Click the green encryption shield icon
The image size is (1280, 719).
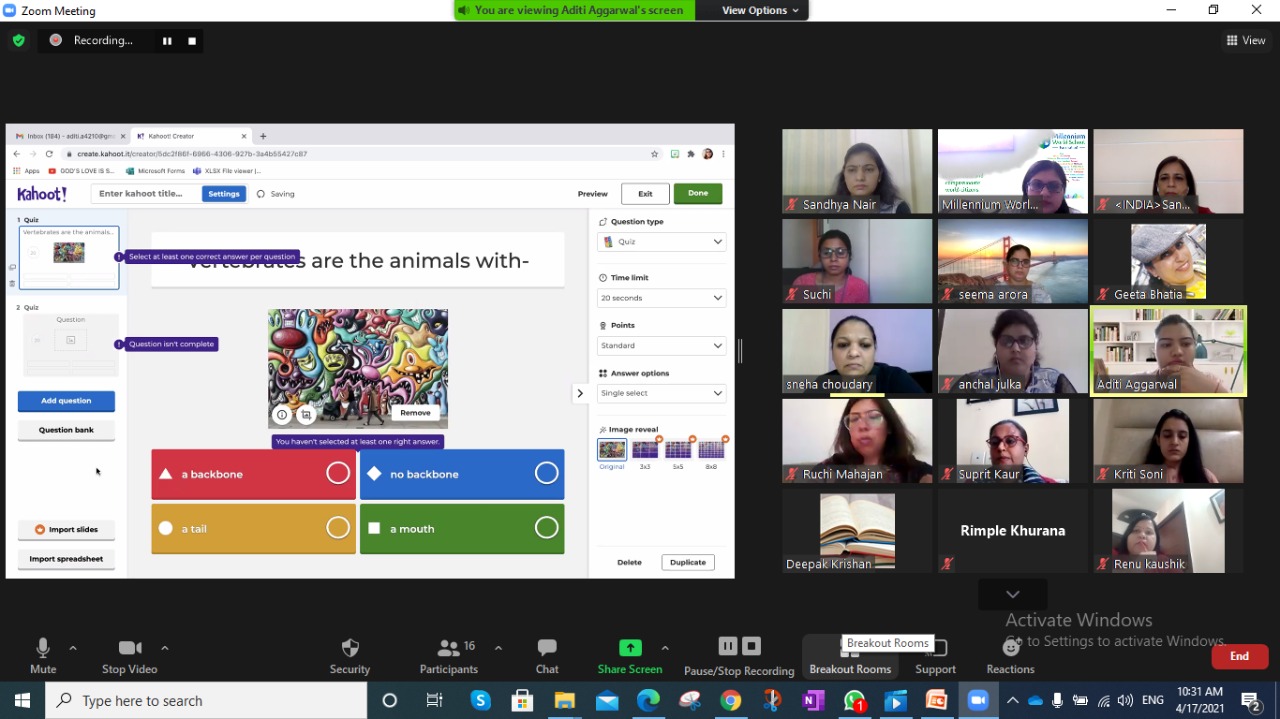[19, 40]
